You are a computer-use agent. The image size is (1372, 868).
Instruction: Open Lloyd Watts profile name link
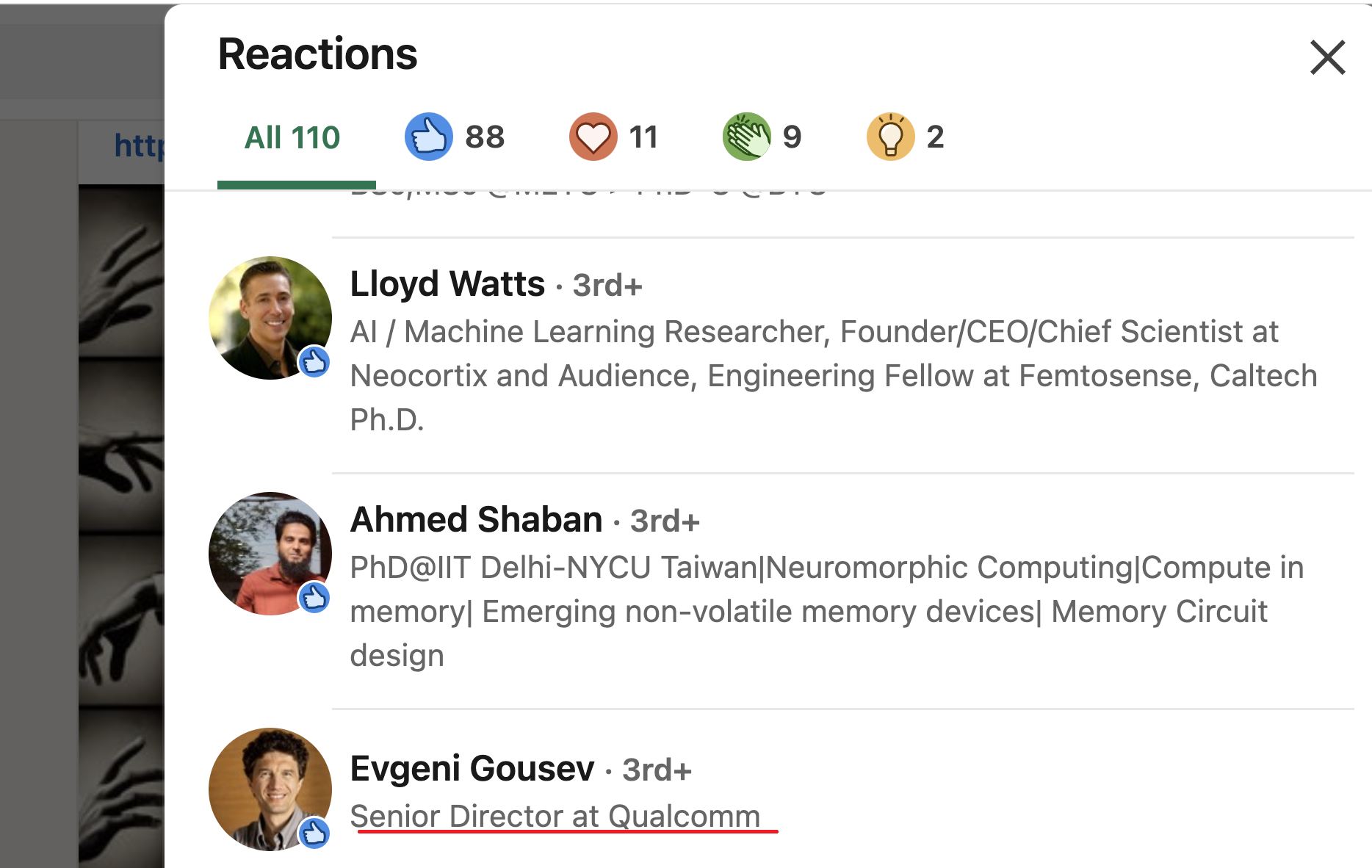pos(447,284)
